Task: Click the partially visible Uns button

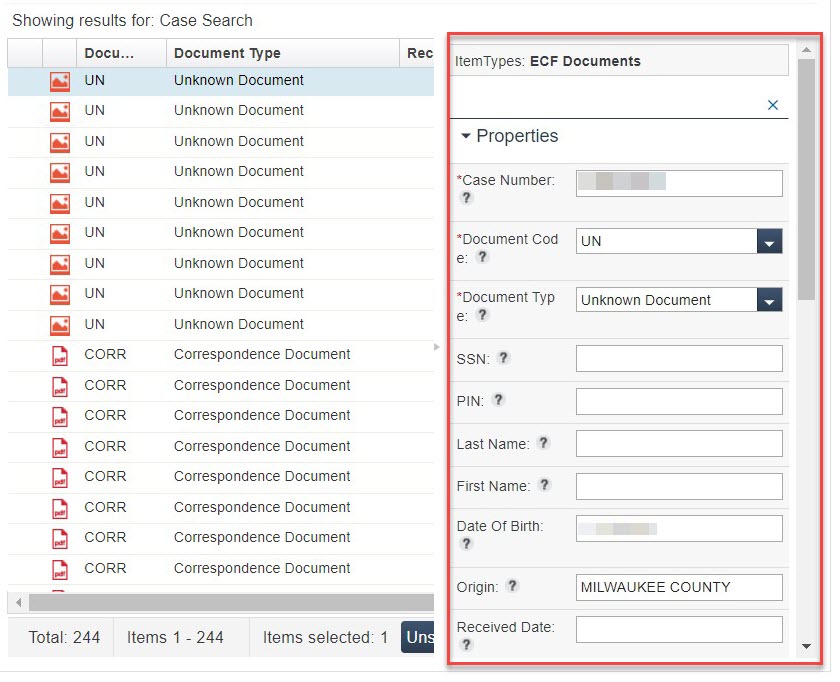Action: point(418,637)
